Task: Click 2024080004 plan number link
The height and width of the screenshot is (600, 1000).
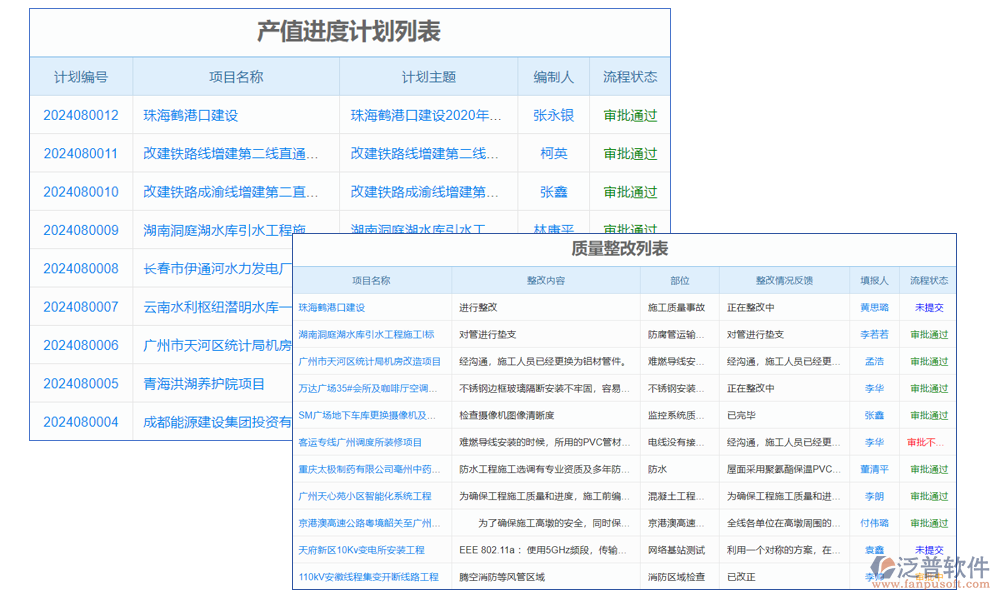Action: 81,421
